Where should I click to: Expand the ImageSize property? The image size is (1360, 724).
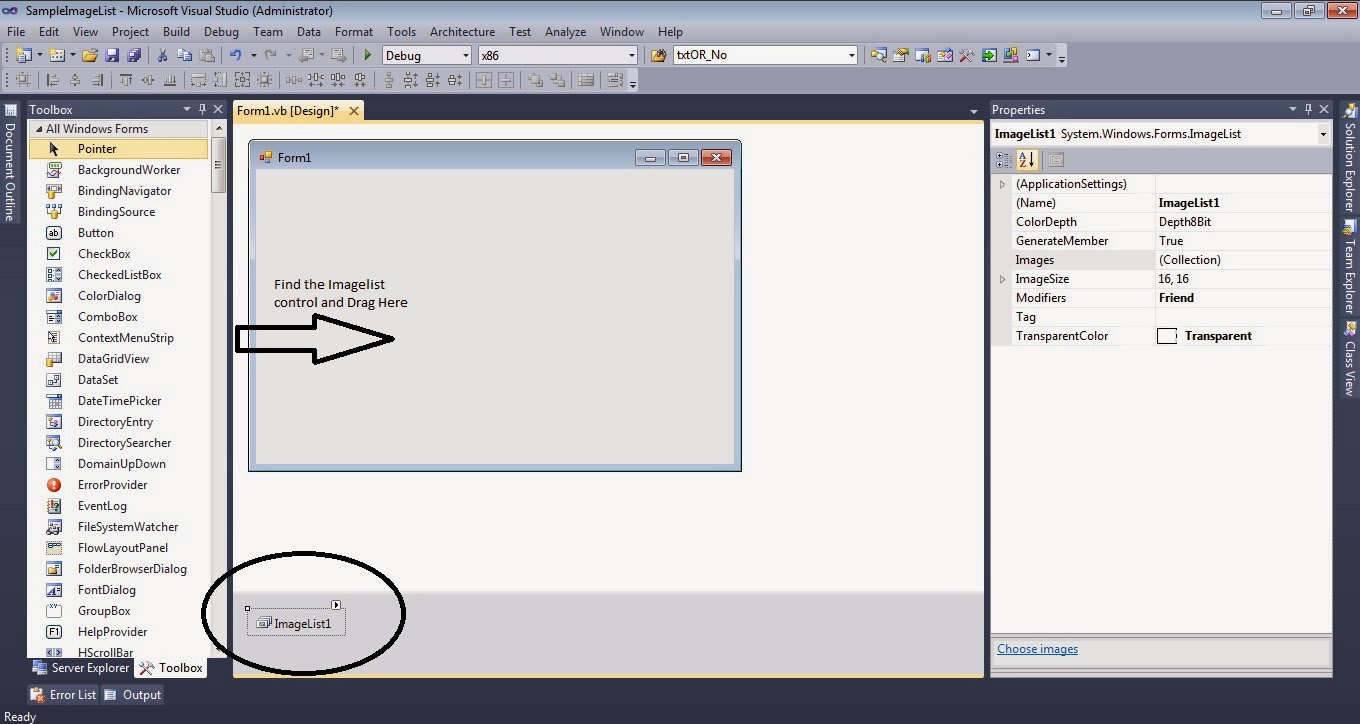(x=1002, y=278)
